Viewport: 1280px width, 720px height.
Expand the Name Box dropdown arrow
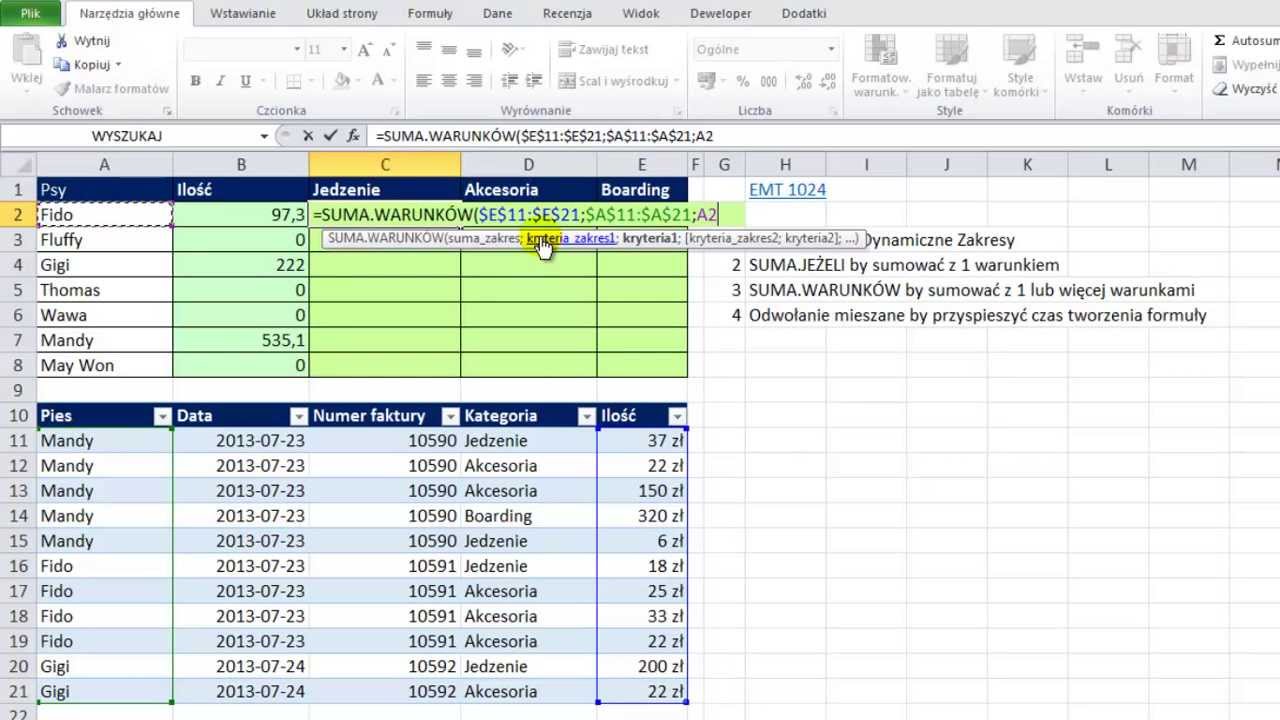(x=264, y=136)
